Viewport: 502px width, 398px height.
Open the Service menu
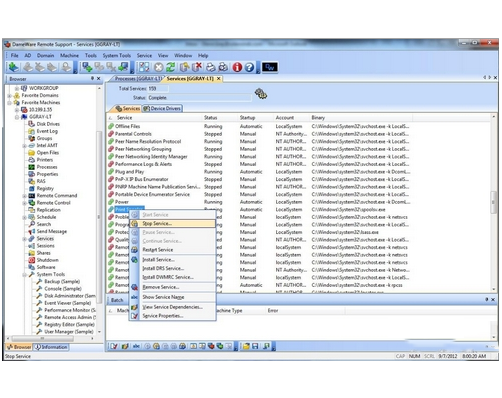click(144, 56)
